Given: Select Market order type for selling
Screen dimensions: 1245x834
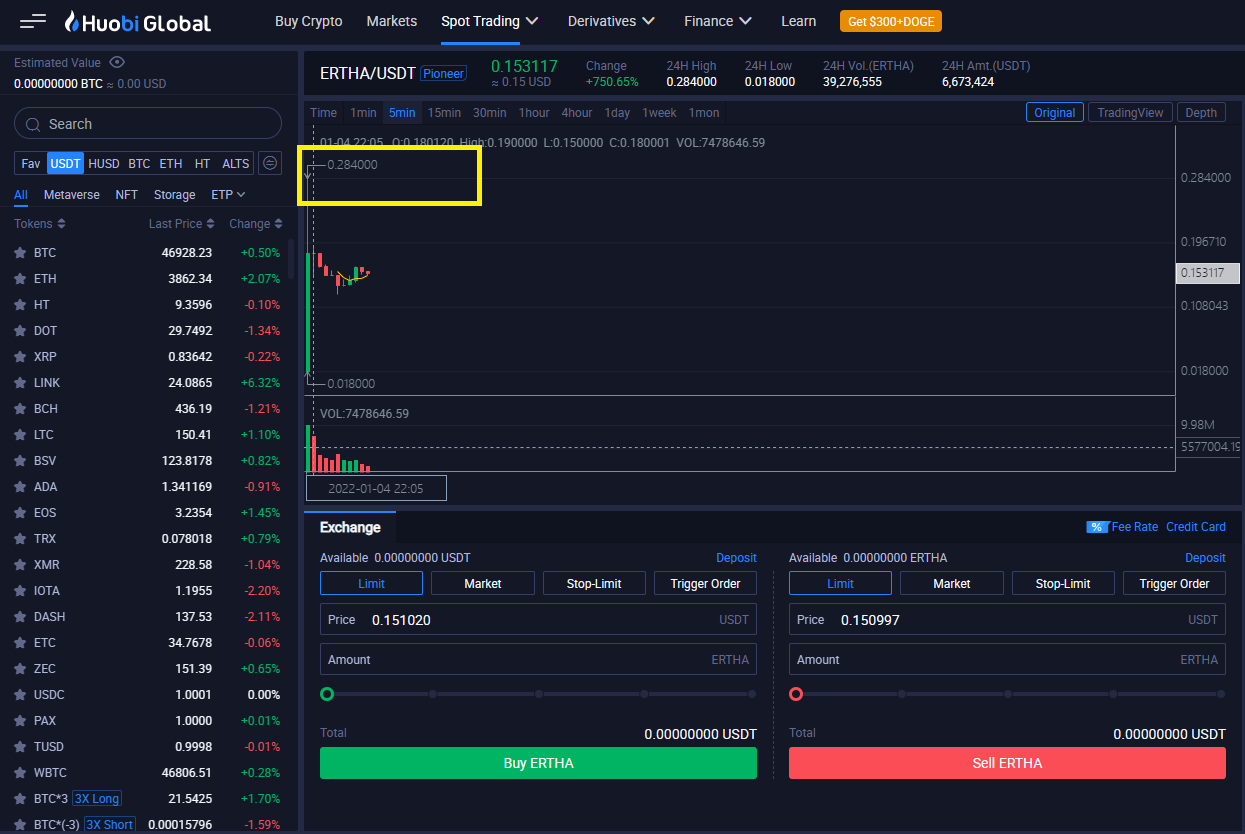Looking at the screenshot, I should click(x=952, y=583).
